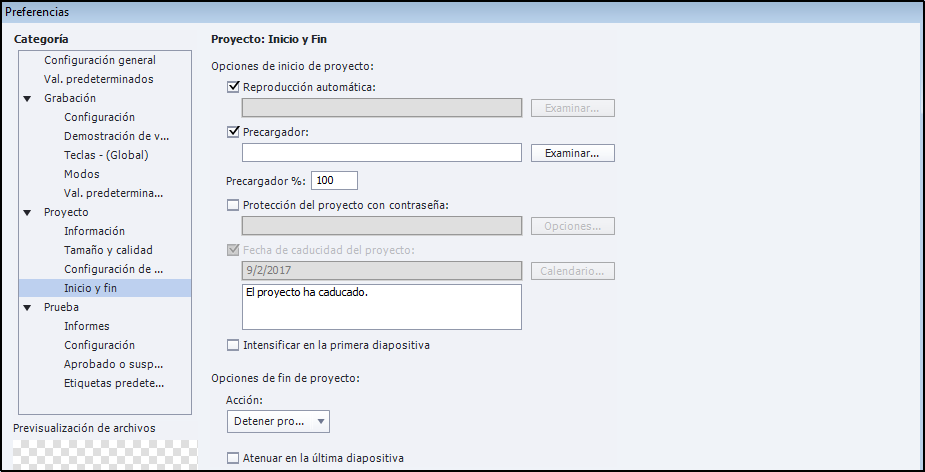Open Informes under Prueba
Screen dimensions: 925x472
(x=87, y=326)
